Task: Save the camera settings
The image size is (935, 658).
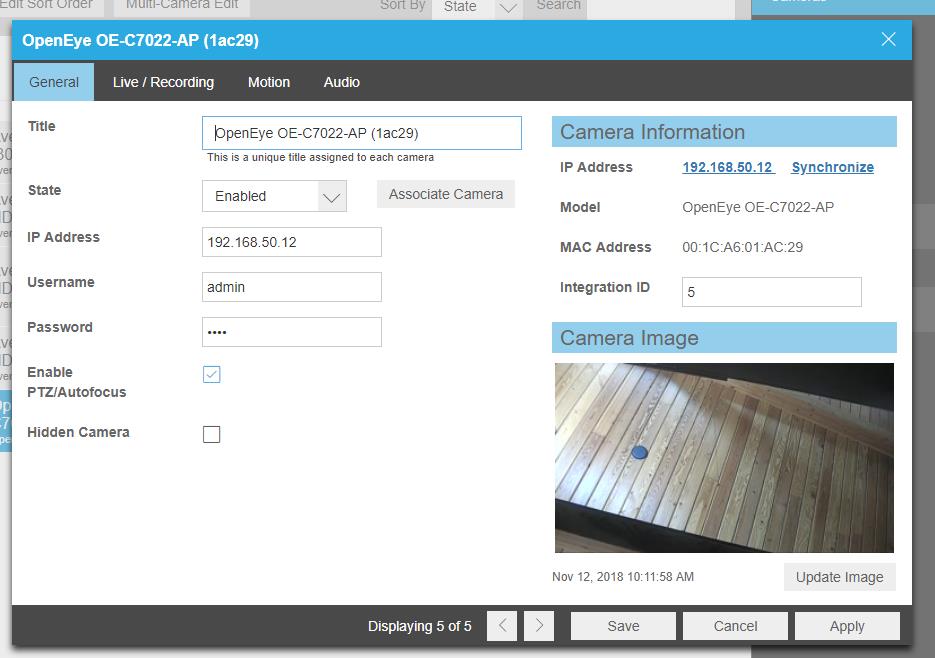Action: (x=623, y=626)
